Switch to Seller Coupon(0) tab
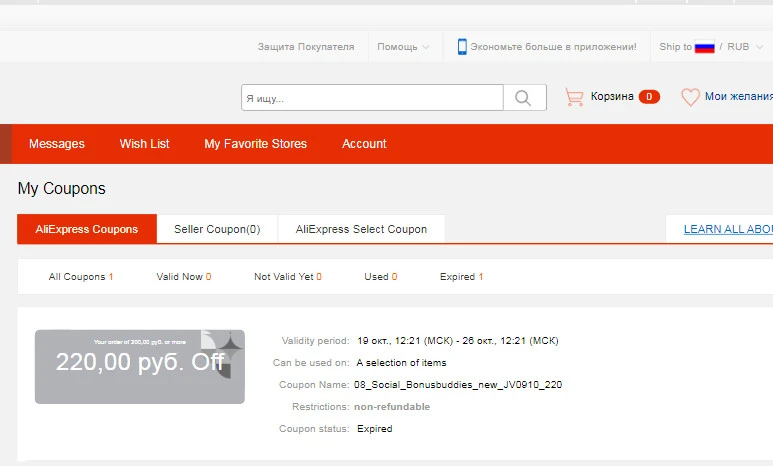Viewport: 773px width, 466px height. [217, 229]
